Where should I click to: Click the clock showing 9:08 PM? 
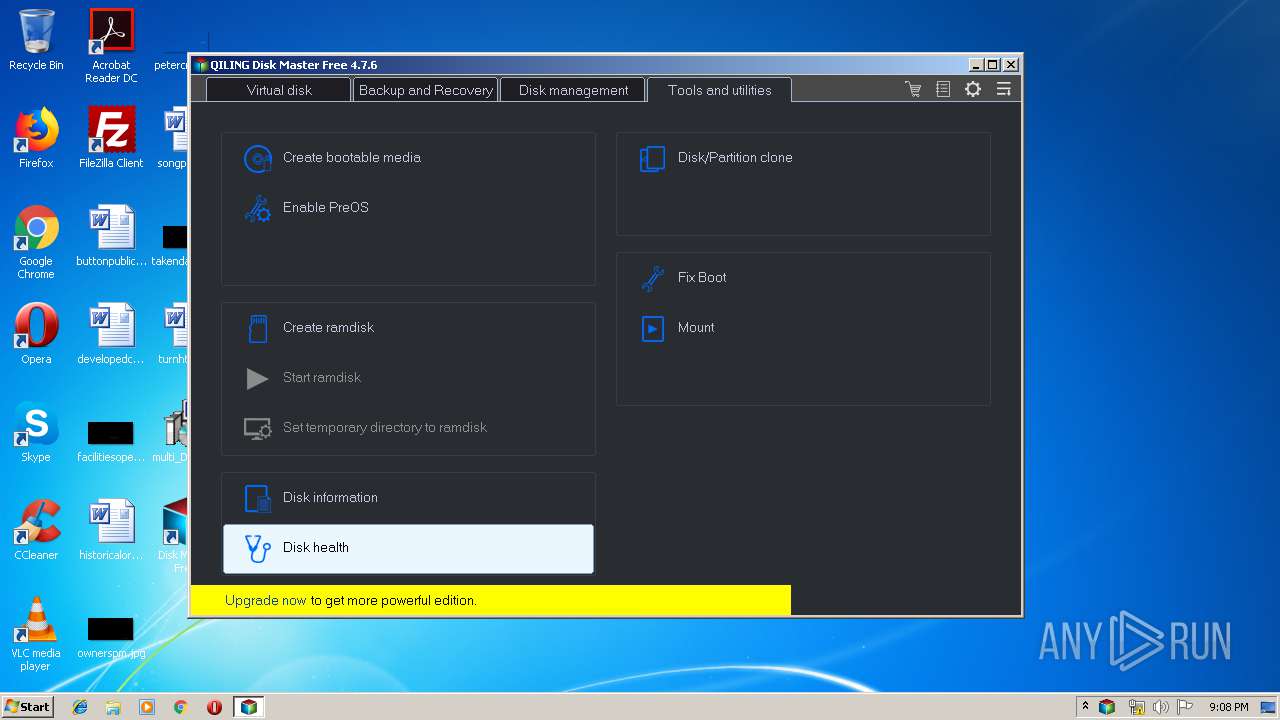(x=1228, y=707)
